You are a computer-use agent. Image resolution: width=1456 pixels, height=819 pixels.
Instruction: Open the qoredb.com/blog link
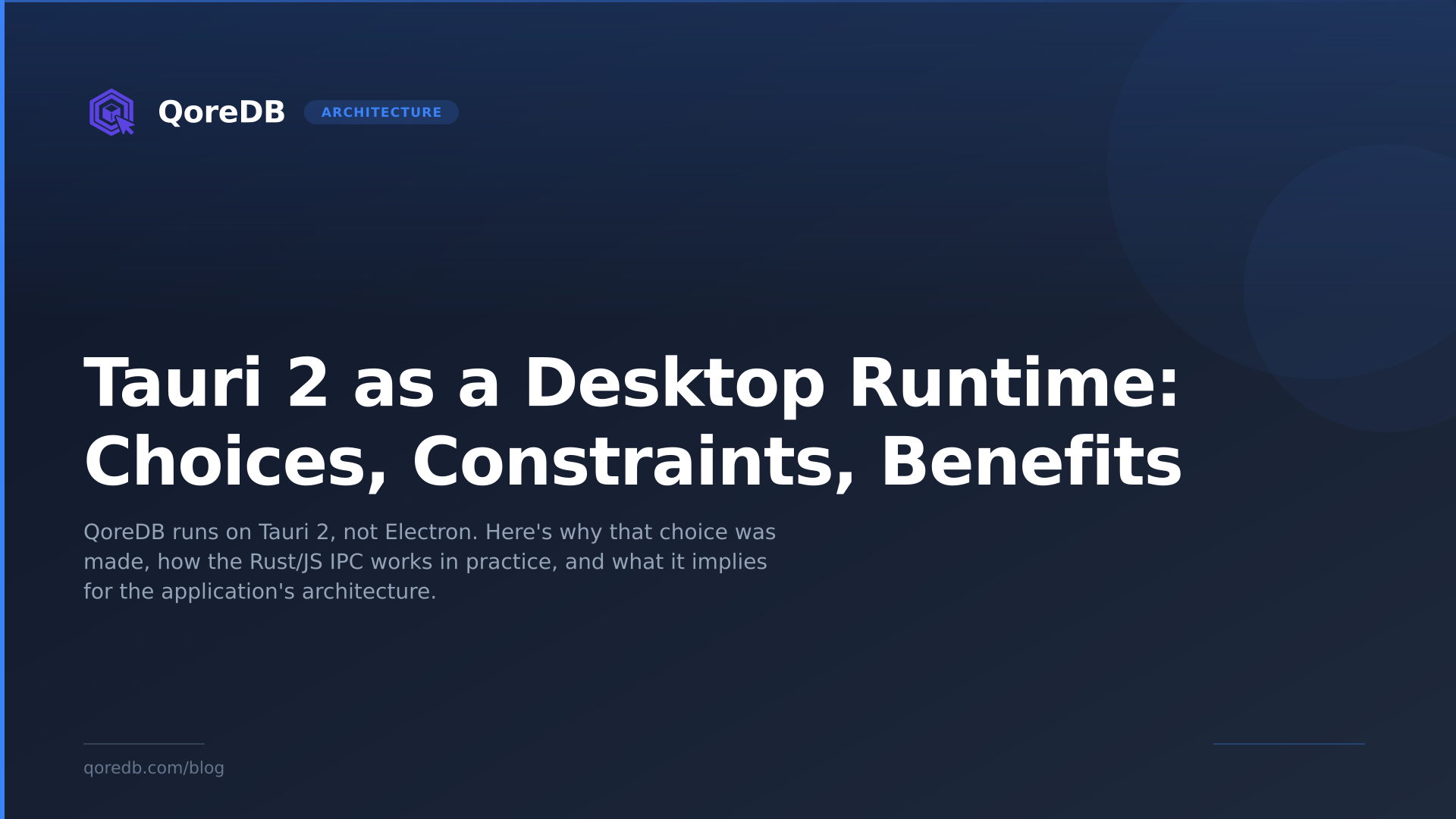(154, 768)
